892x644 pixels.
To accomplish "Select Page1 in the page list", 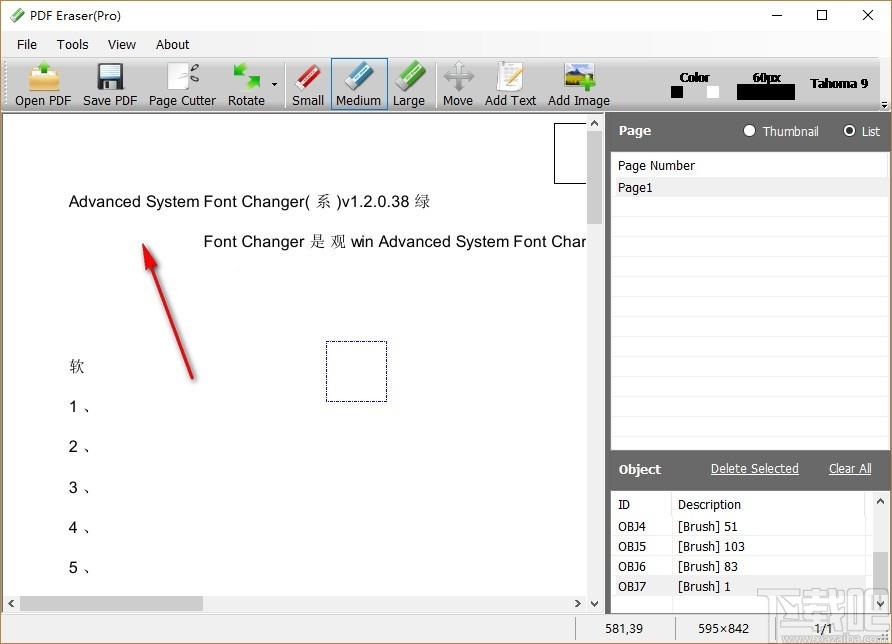I will tap(749, 188).
